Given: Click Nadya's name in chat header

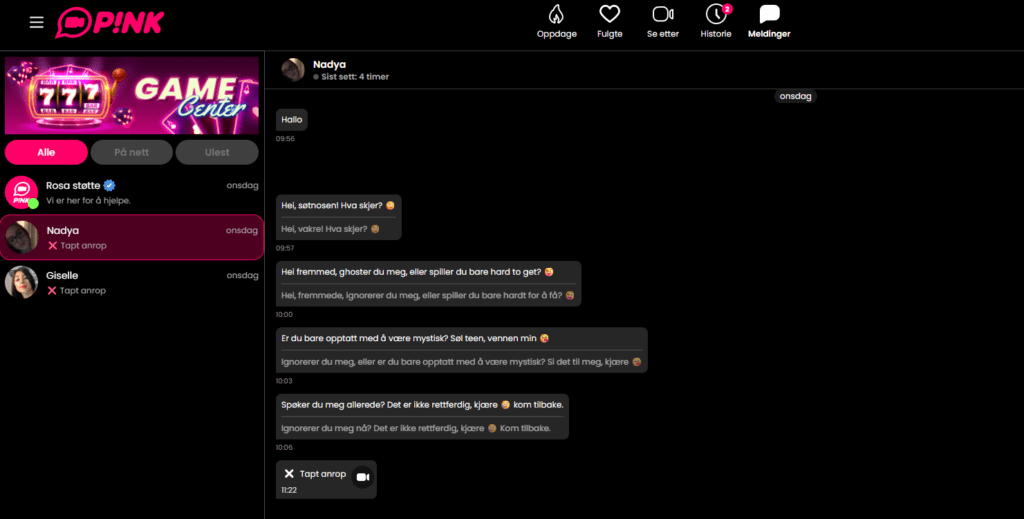Looking at the screenshot, I should pyautogui.click(x=329, y=64).
